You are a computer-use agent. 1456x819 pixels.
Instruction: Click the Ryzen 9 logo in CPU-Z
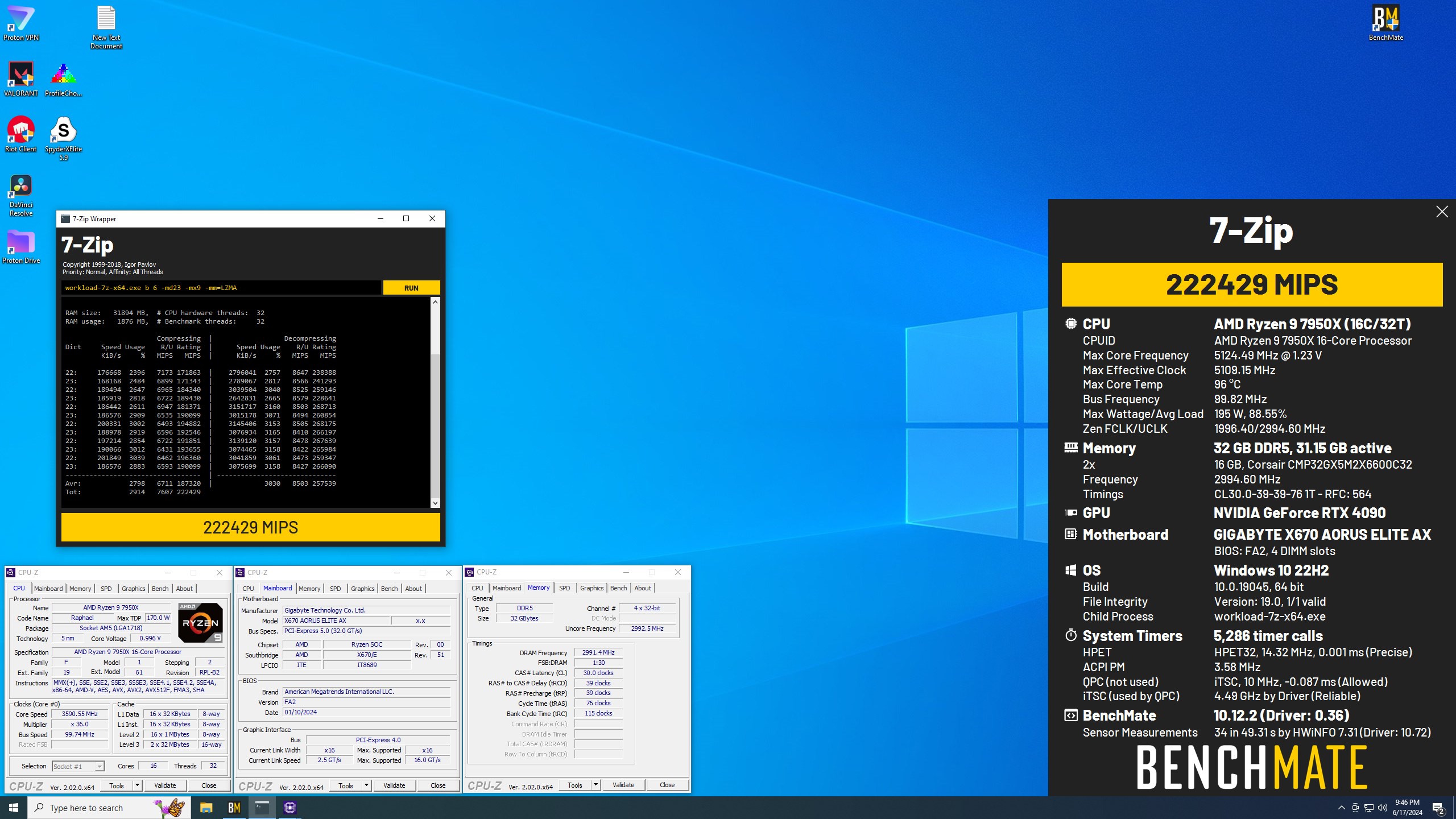click(200, 622)
